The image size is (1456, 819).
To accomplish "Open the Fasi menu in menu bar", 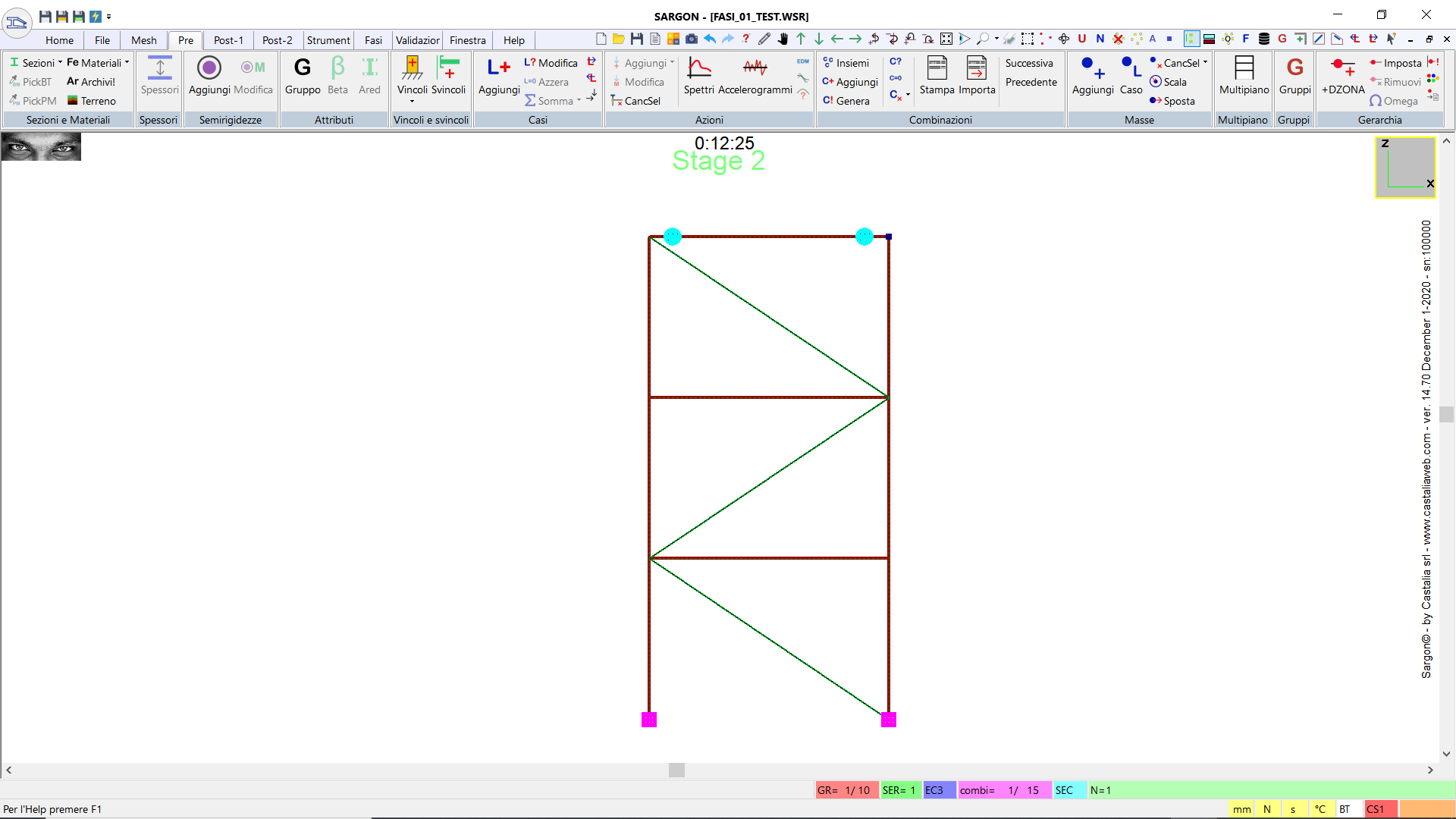I will point(372,40).
